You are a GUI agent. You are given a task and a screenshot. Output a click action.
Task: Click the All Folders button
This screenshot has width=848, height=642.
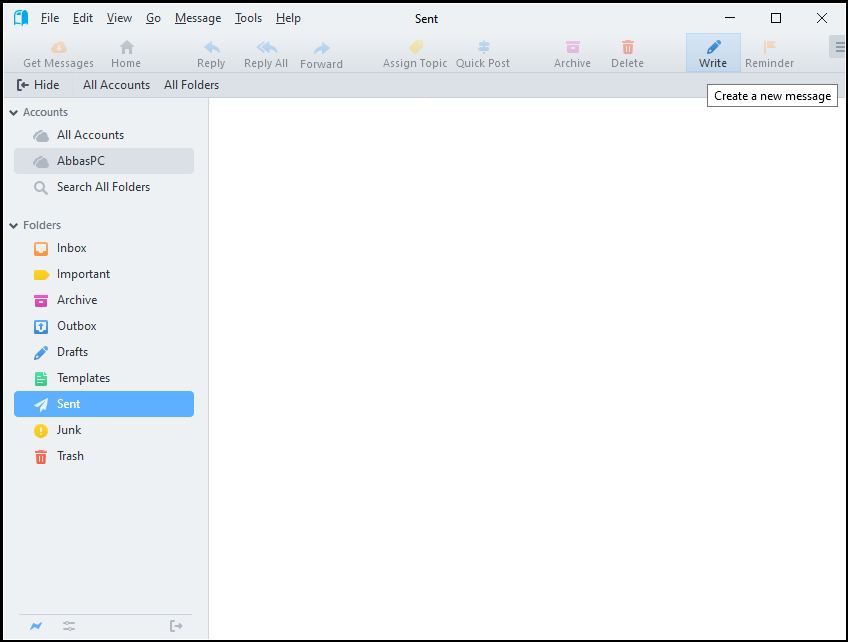[x=191, y=85]
